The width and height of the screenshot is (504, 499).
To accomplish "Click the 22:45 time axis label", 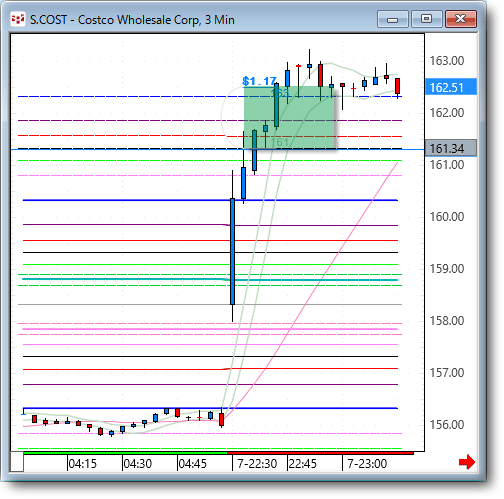I will (x=302, y=463).
